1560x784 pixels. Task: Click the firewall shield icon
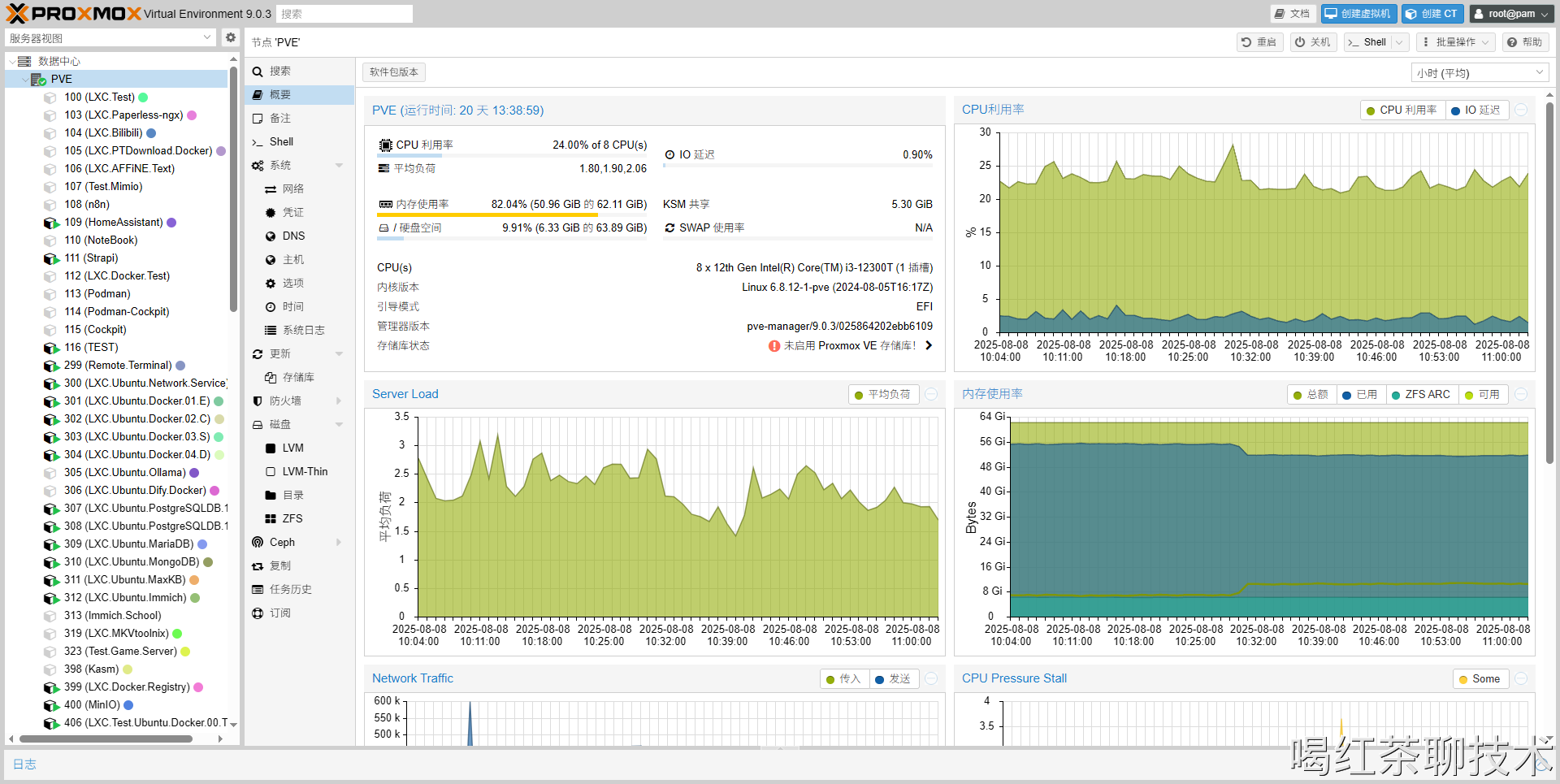[x=258, y=401]
